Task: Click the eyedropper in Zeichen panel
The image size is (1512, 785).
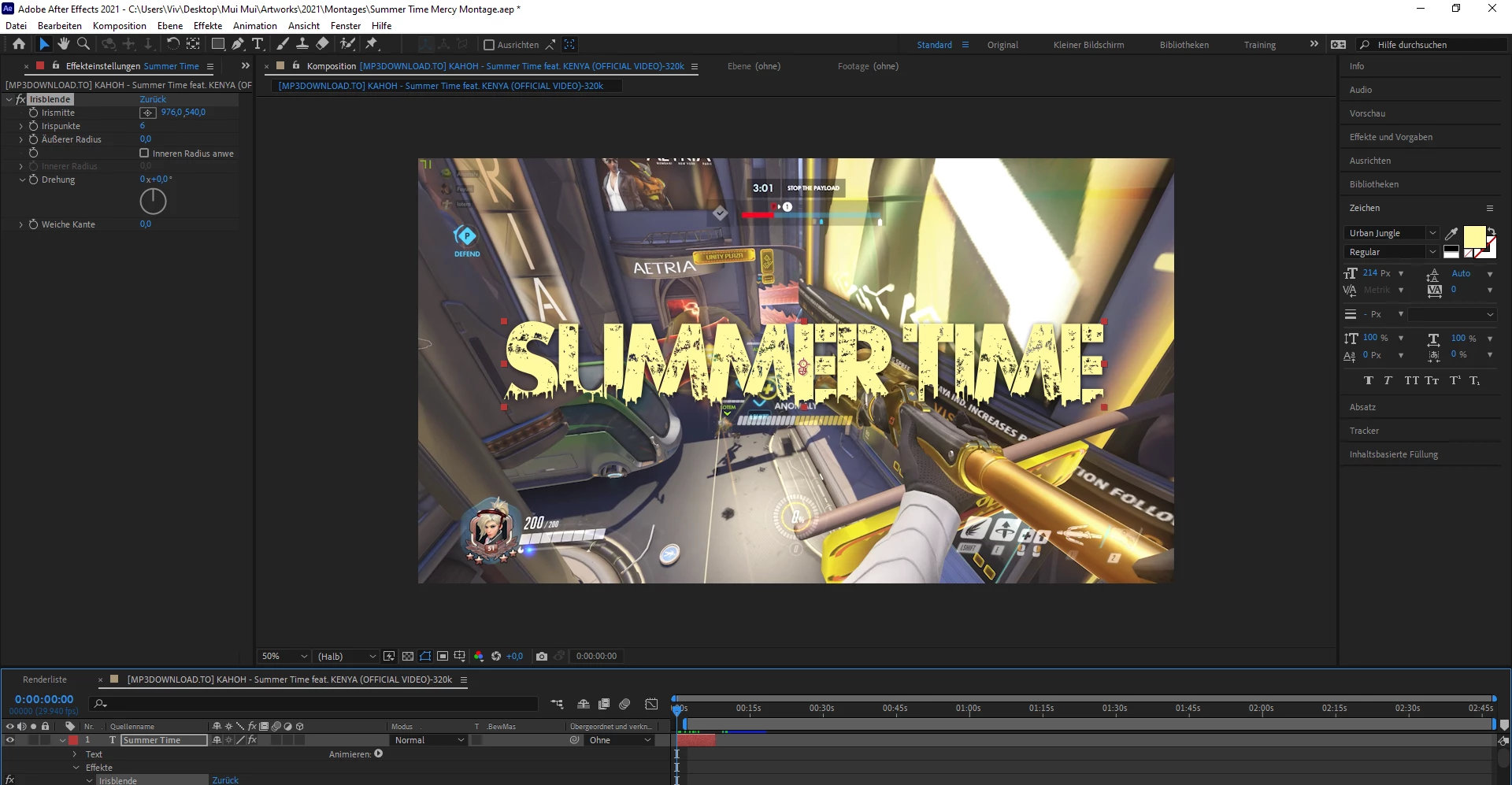Action: [x=1451, y=233]
